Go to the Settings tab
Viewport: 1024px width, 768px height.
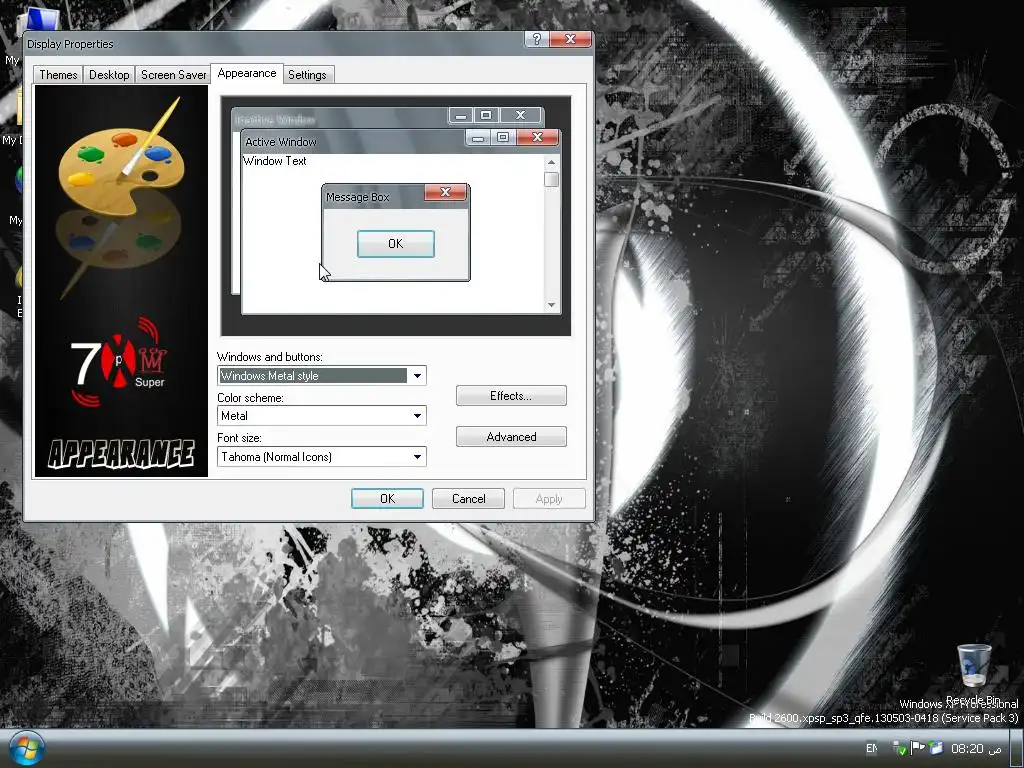(x=307, y=74)
